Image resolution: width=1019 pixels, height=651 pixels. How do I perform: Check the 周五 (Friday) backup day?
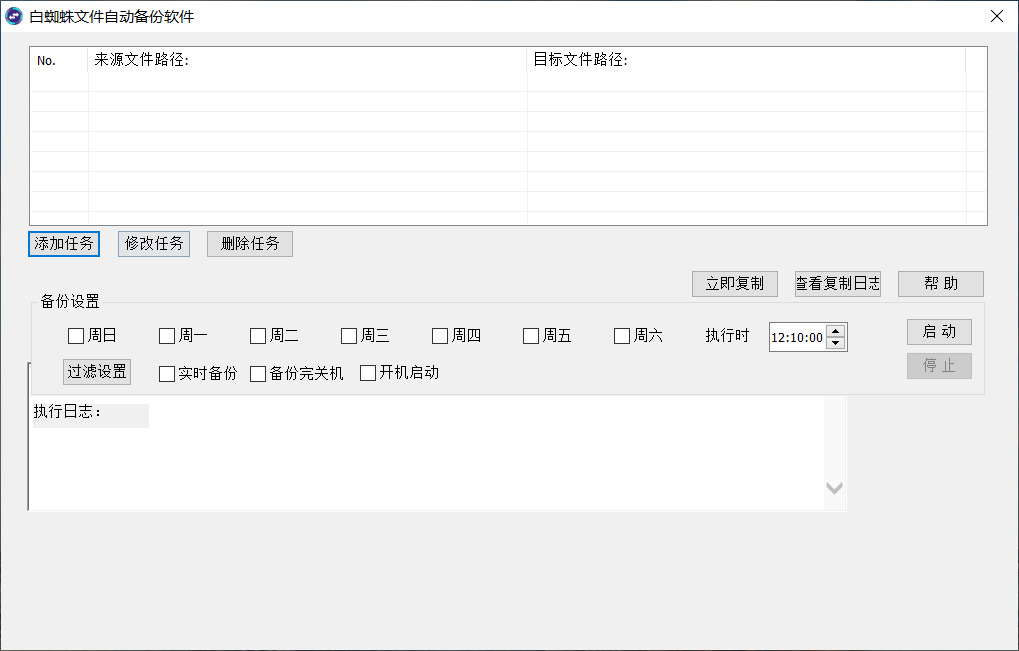(530, 336)
